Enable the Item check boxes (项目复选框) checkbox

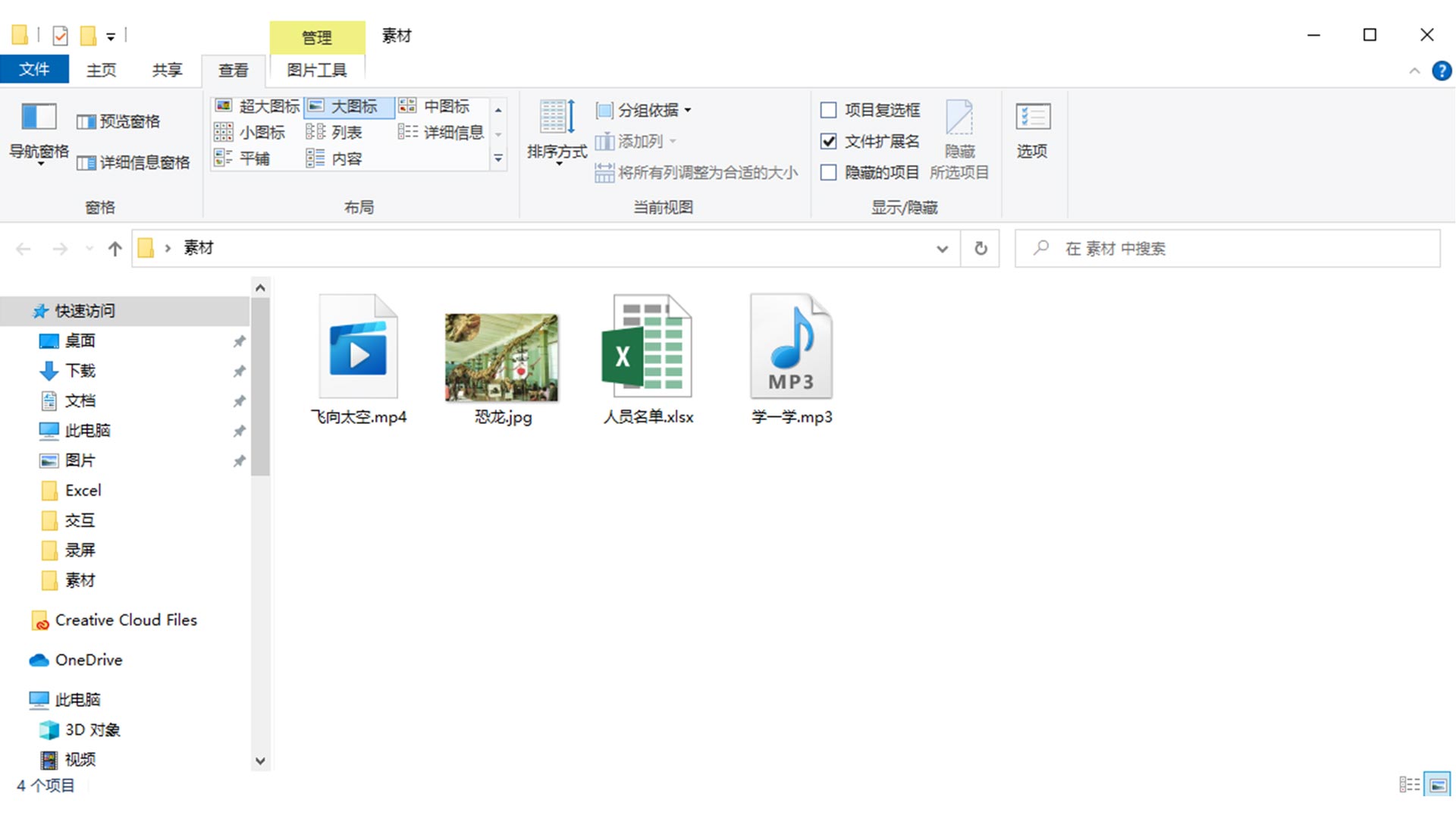tap(829, 111)
